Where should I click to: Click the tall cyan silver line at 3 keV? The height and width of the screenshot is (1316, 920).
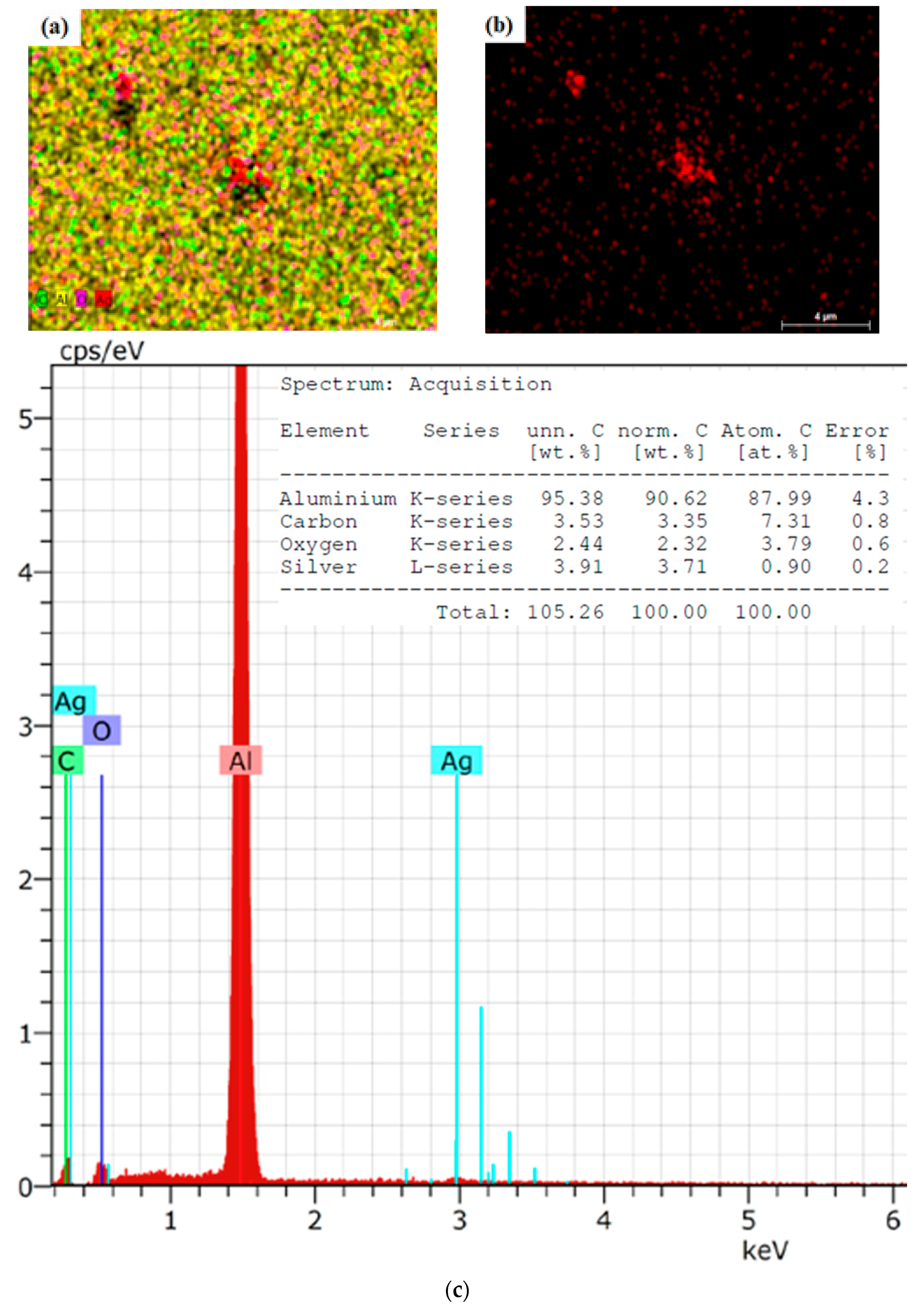coord(457,979)
